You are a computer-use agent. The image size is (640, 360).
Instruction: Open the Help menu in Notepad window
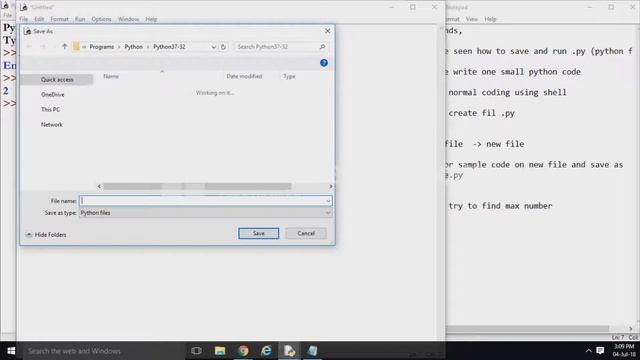490,19
